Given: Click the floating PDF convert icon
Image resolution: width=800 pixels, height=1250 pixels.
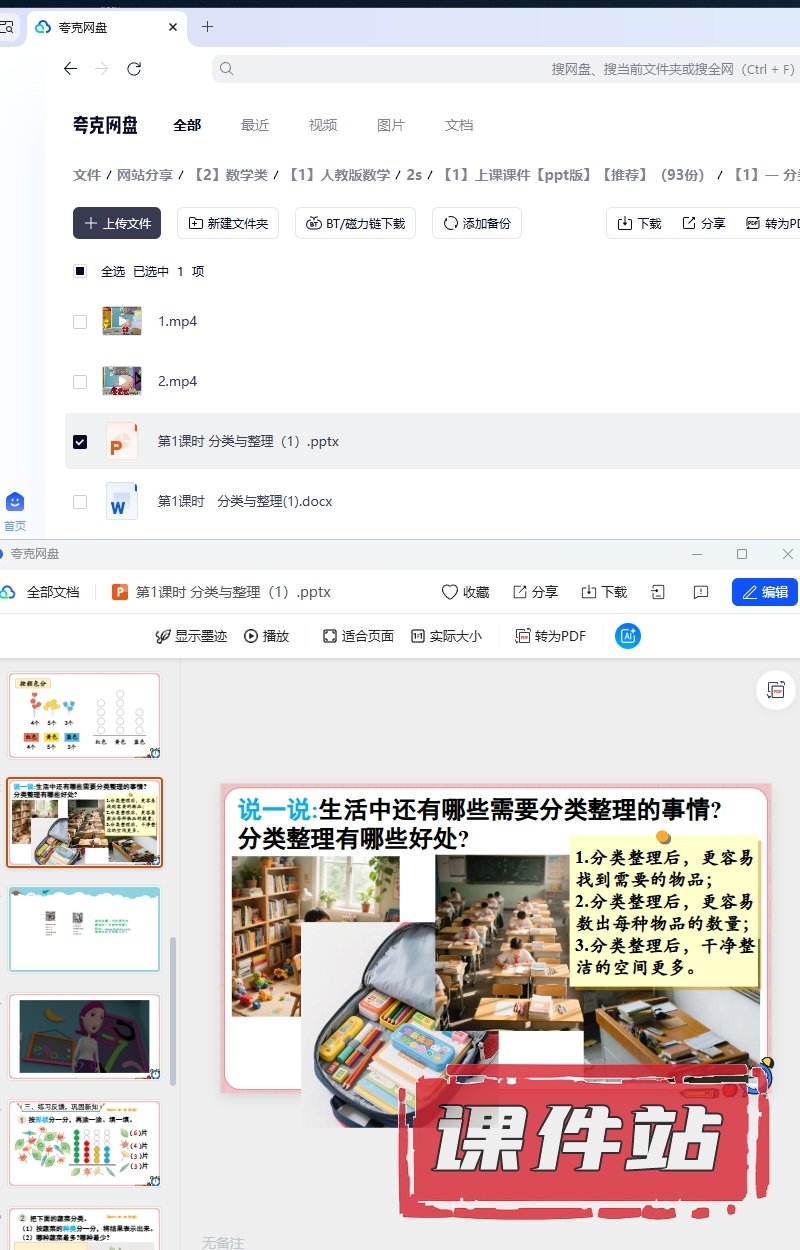Looking at the screenshot, I should pyautogui.click(x=775, y=690).
